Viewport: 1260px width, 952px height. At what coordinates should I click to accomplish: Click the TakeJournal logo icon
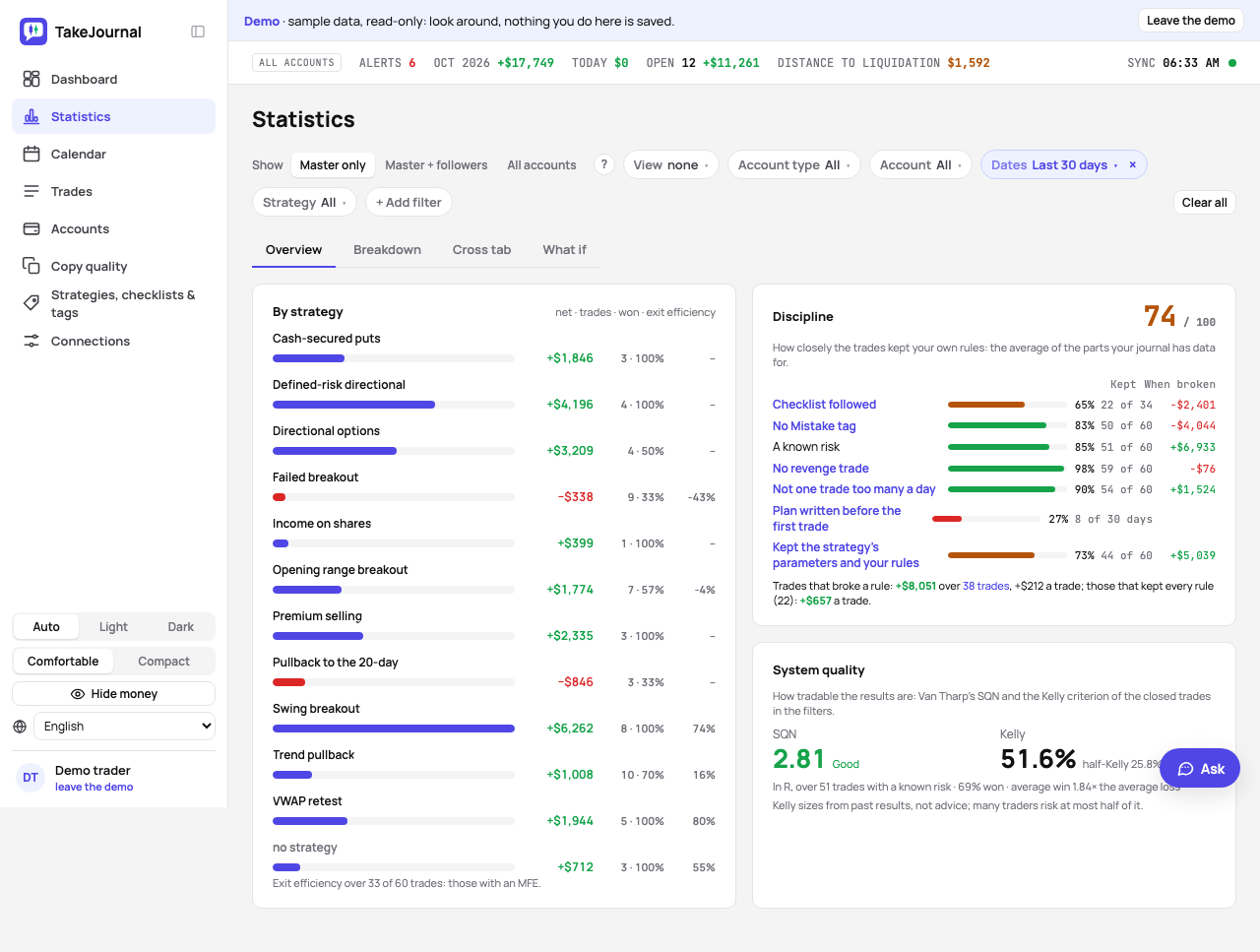33,32
